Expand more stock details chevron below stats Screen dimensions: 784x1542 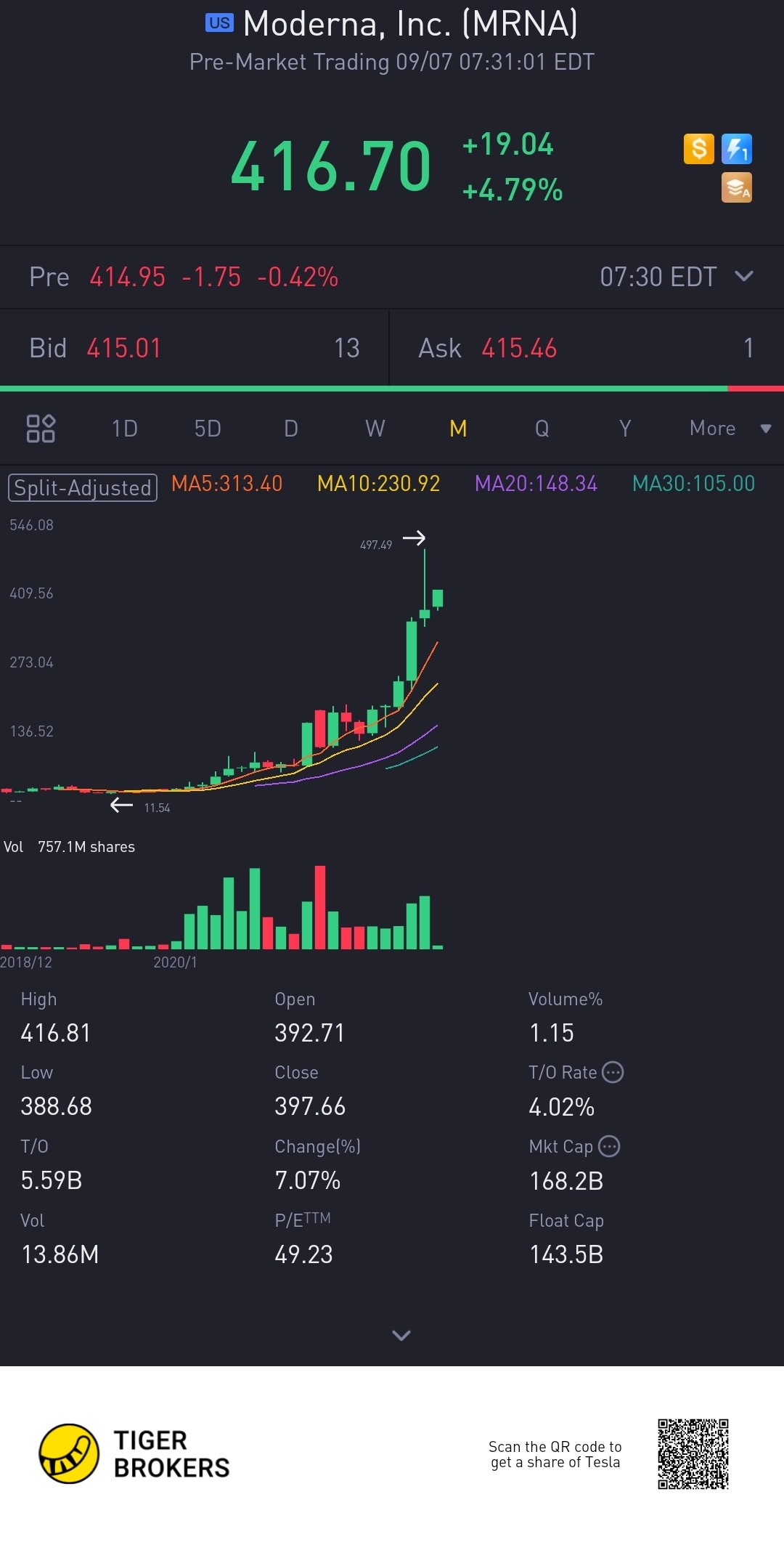pos(401,1335)
